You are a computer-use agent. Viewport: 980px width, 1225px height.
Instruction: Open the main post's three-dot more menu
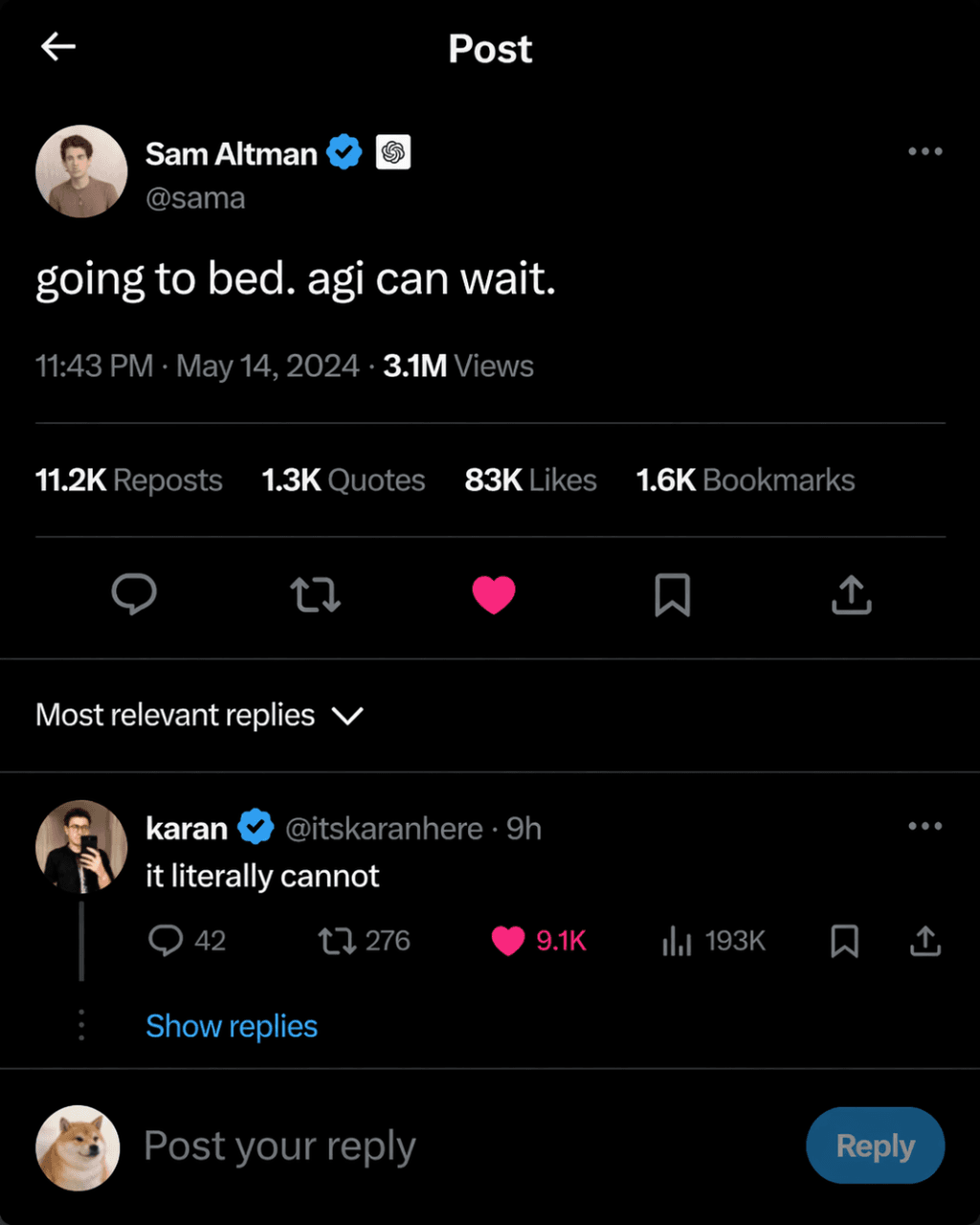(924, 152)
